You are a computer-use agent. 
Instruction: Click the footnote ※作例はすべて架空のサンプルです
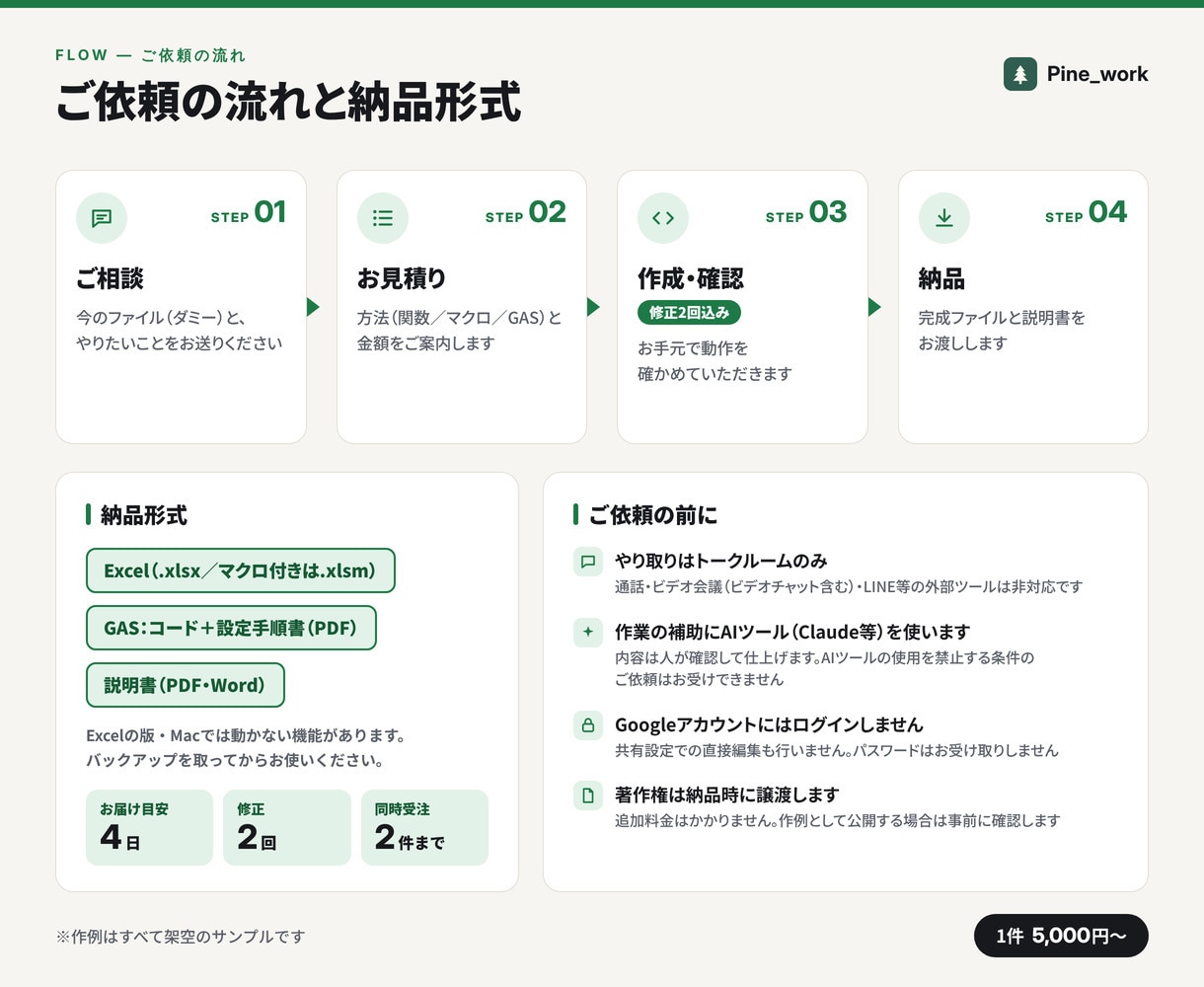click(181, 936)
